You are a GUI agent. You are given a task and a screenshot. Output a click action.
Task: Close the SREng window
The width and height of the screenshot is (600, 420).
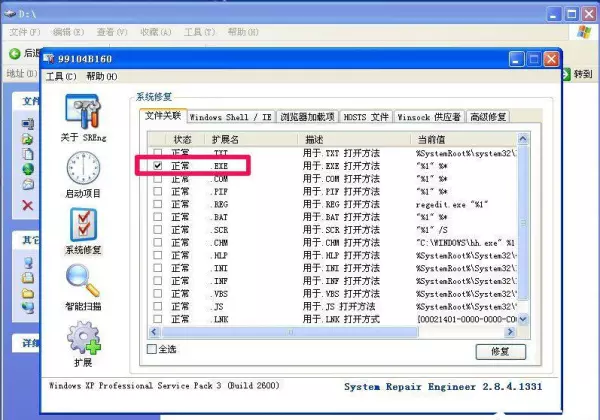(551, 59)
